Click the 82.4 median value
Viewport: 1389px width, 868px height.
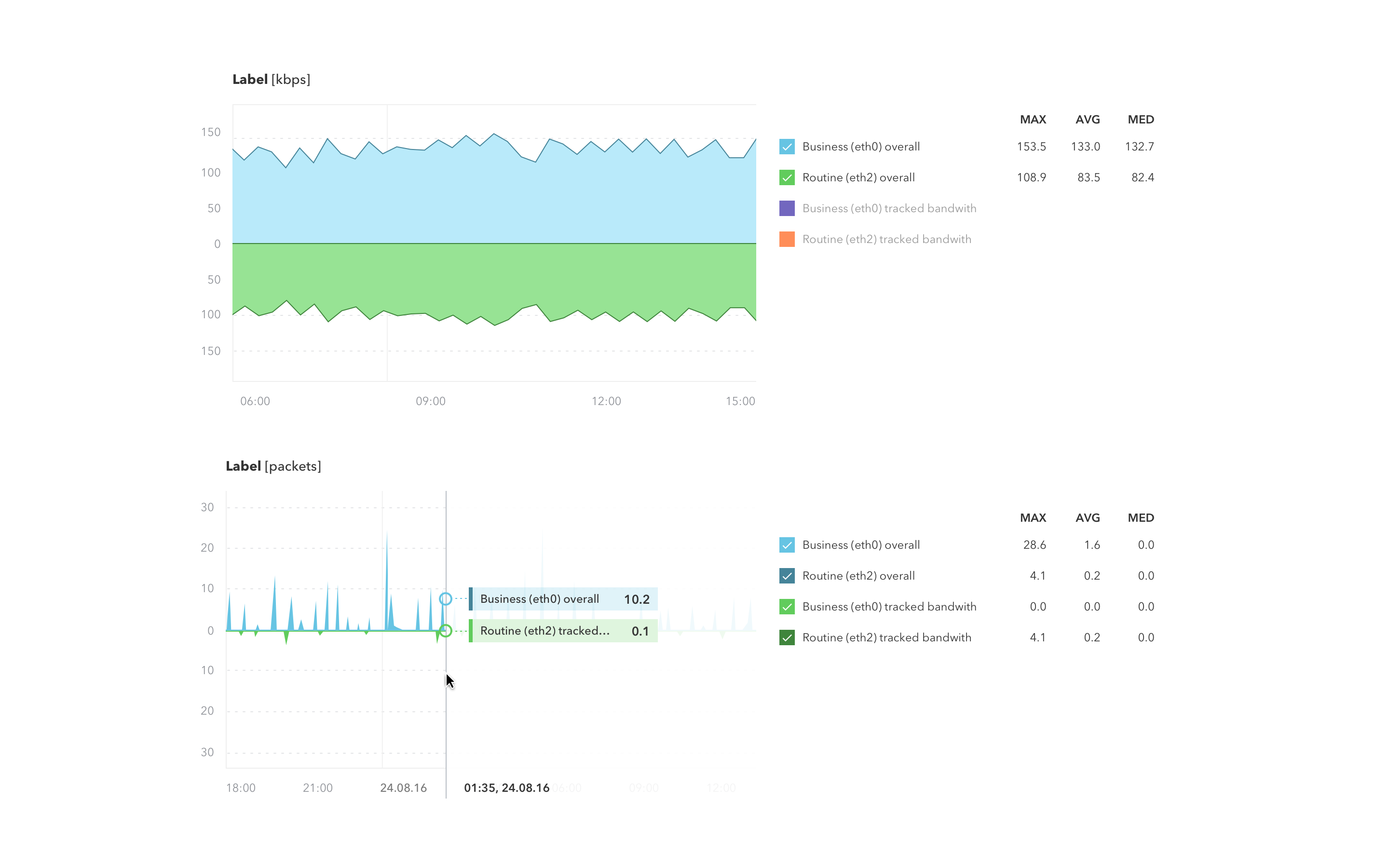[x=1143, y=177]
